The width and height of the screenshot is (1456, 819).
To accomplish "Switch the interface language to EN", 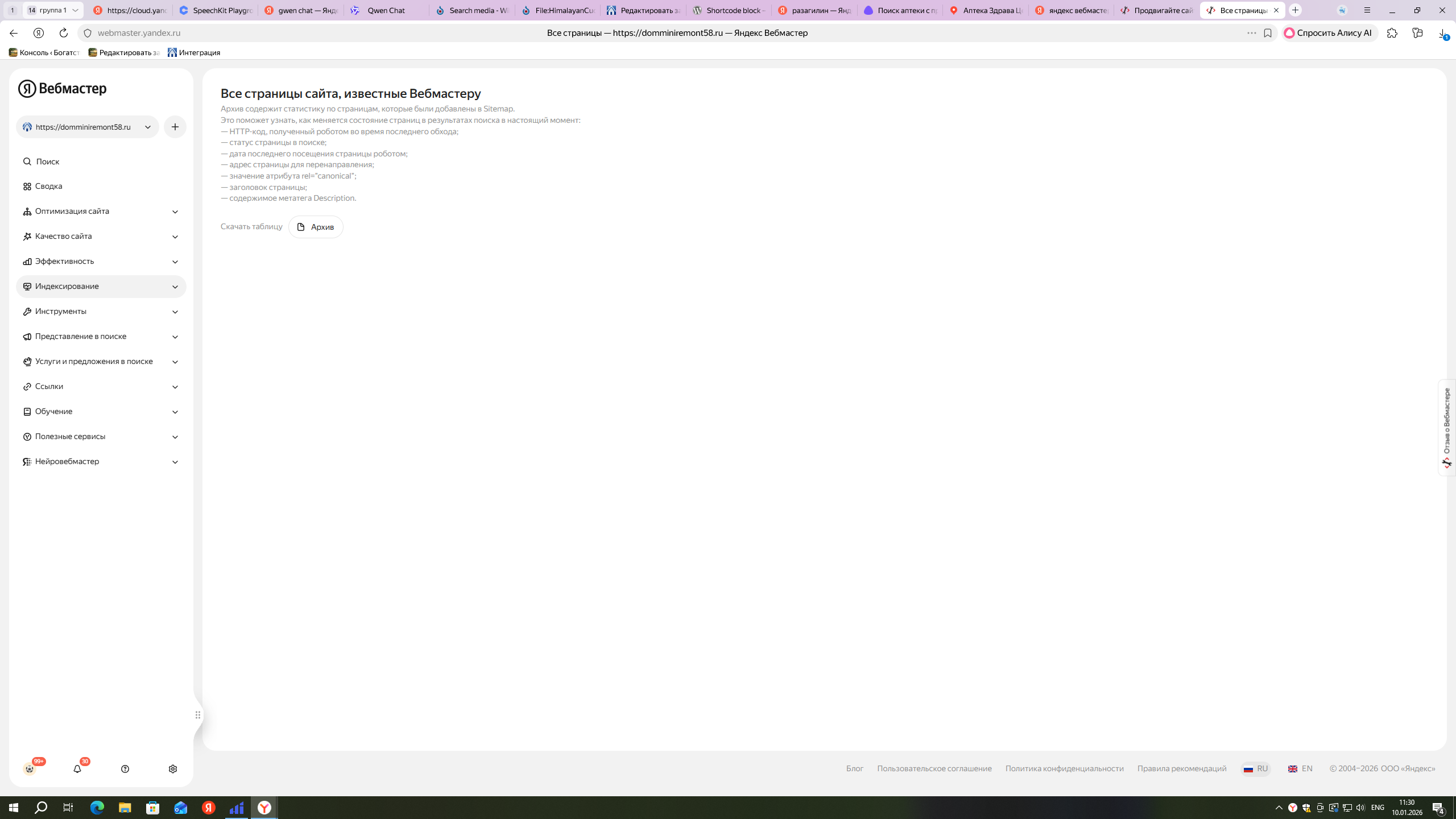I will pyautogui.click(x=1301, y=768).
